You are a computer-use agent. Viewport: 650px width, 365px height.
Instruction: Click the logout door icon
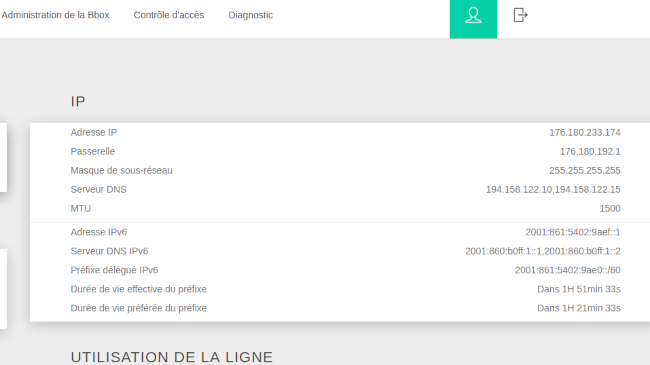[520, 15]
